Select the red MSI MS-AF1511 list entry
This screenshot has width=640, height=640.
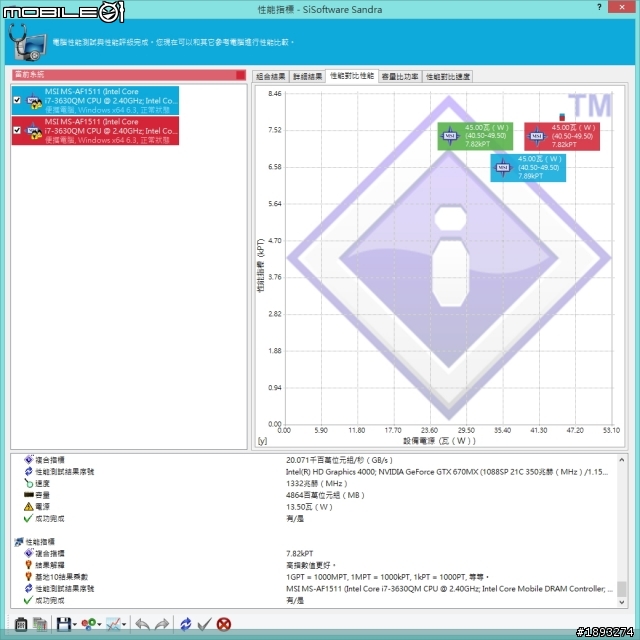pos(95,131)
